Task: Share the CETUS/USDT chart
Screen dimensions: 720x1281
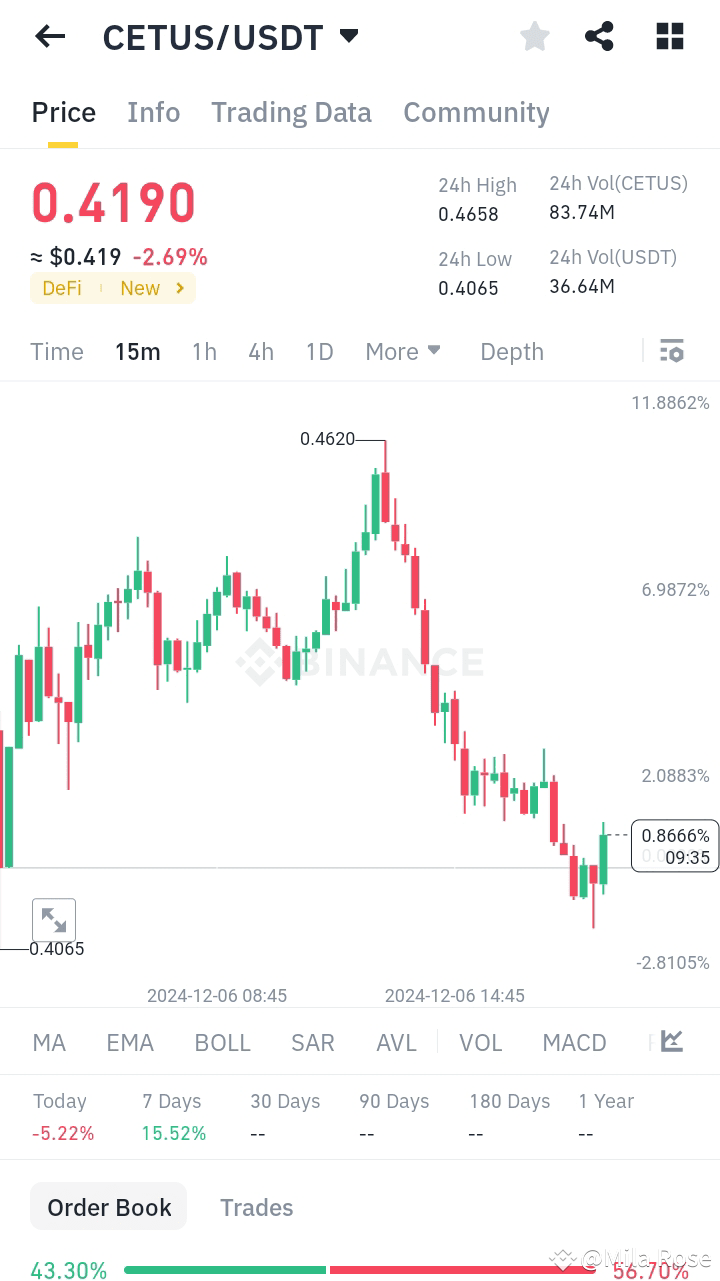Action: [599, 36]
